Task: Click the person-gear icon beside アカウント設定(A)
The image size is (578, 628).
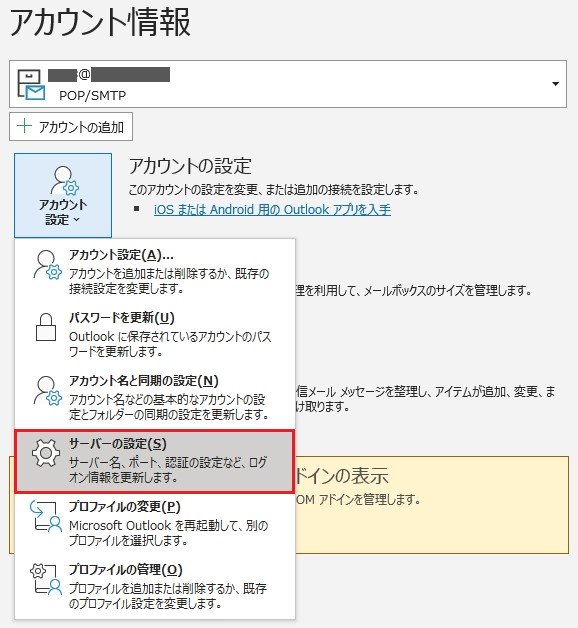Action: (x=47, y=265)
